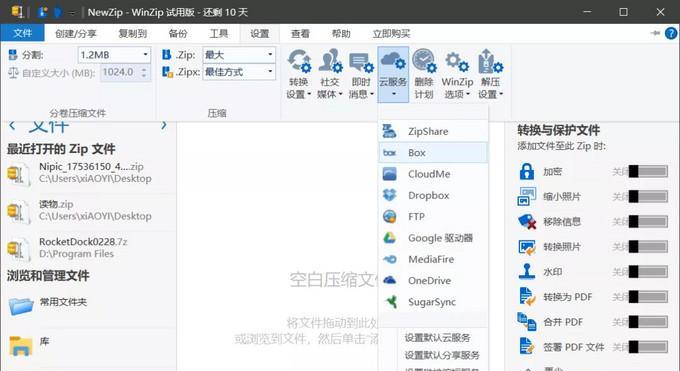Open the 文件 ribbon tab

click(x=22, y=33)
